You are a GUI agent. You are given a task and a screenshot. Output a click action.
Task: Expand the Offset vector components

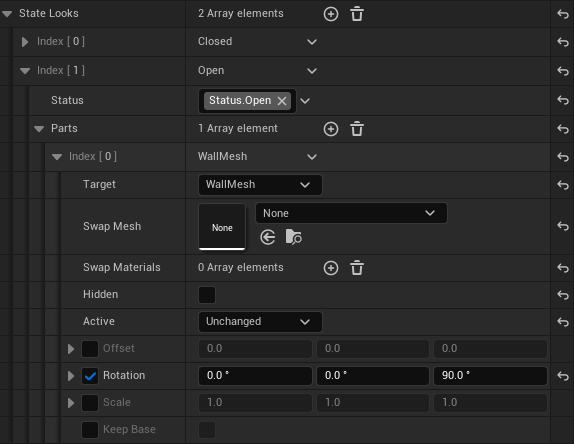(x=71, y=349)
